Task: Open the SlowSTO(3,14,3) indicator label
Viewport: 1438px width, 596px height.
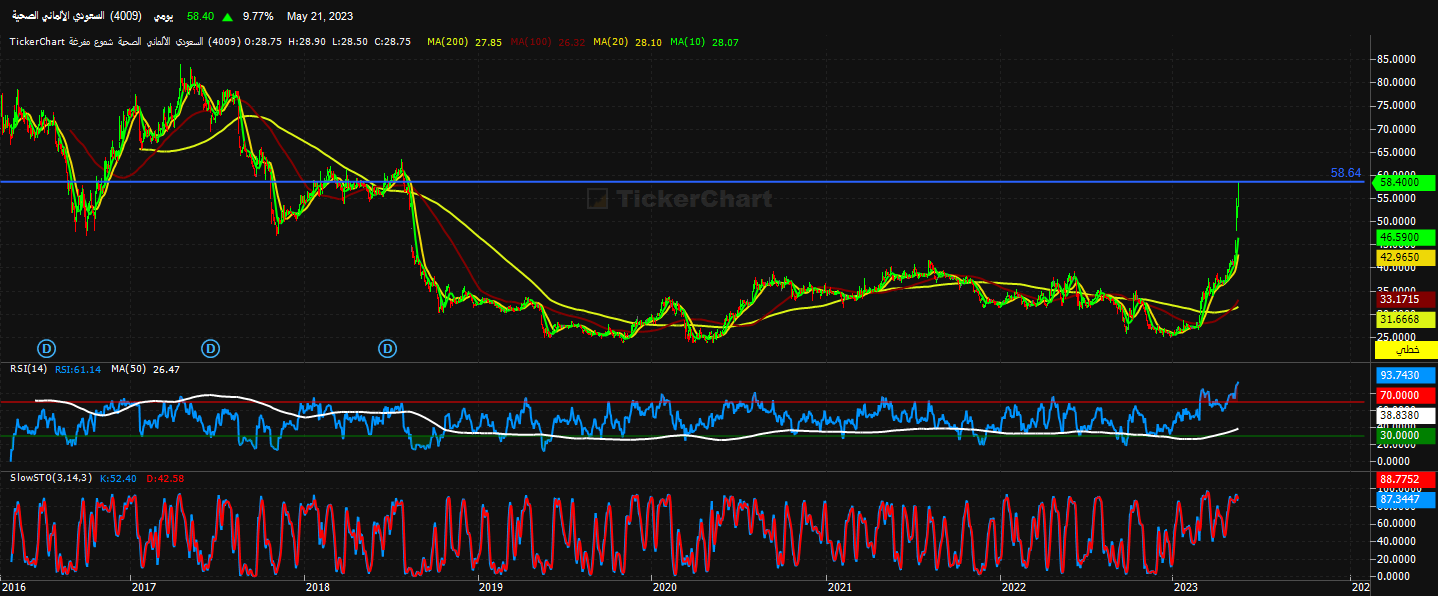Action: pos(51,478)
